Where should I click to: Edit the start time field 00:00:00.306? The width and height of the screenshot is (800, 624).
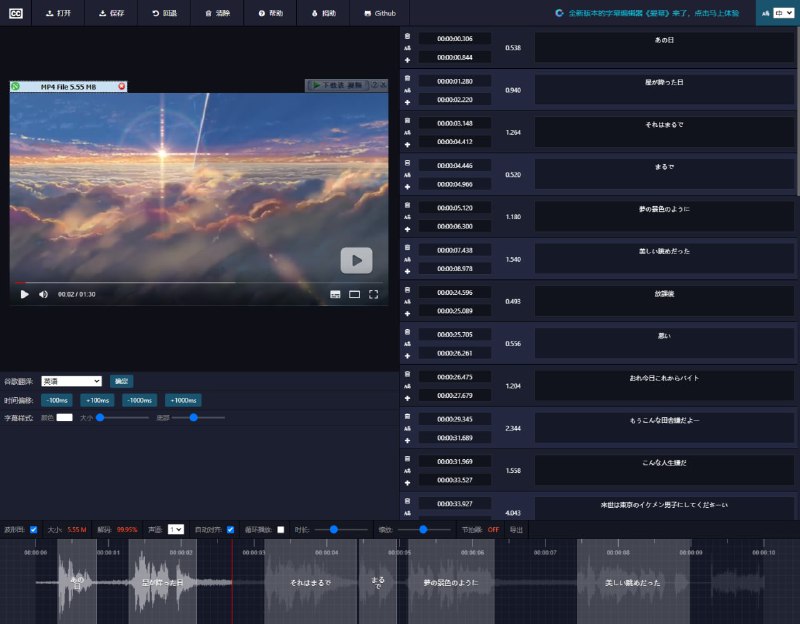(x=453, y=39)
